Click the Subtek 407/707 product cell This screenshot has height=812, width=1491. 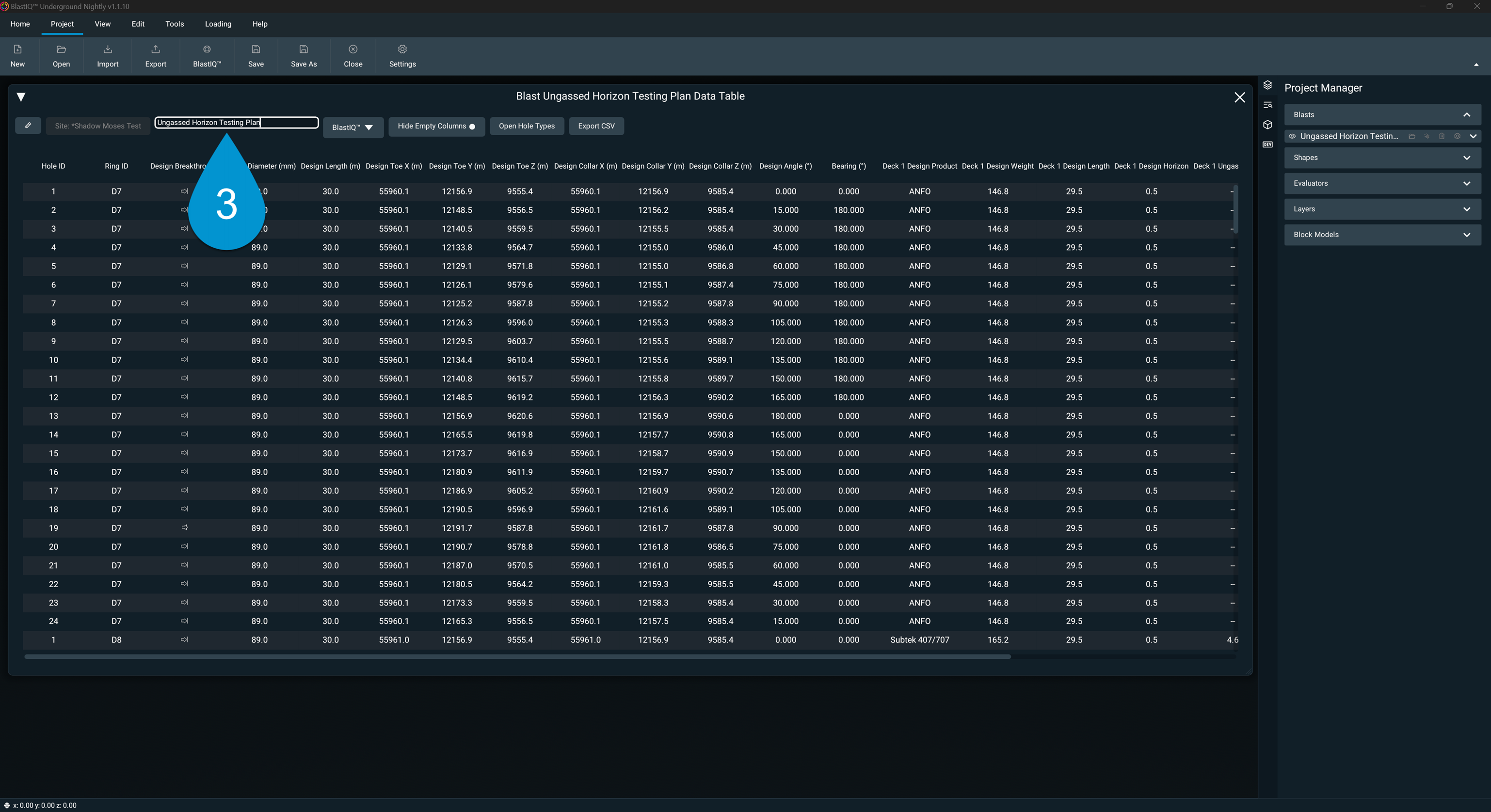pos(919,639)
